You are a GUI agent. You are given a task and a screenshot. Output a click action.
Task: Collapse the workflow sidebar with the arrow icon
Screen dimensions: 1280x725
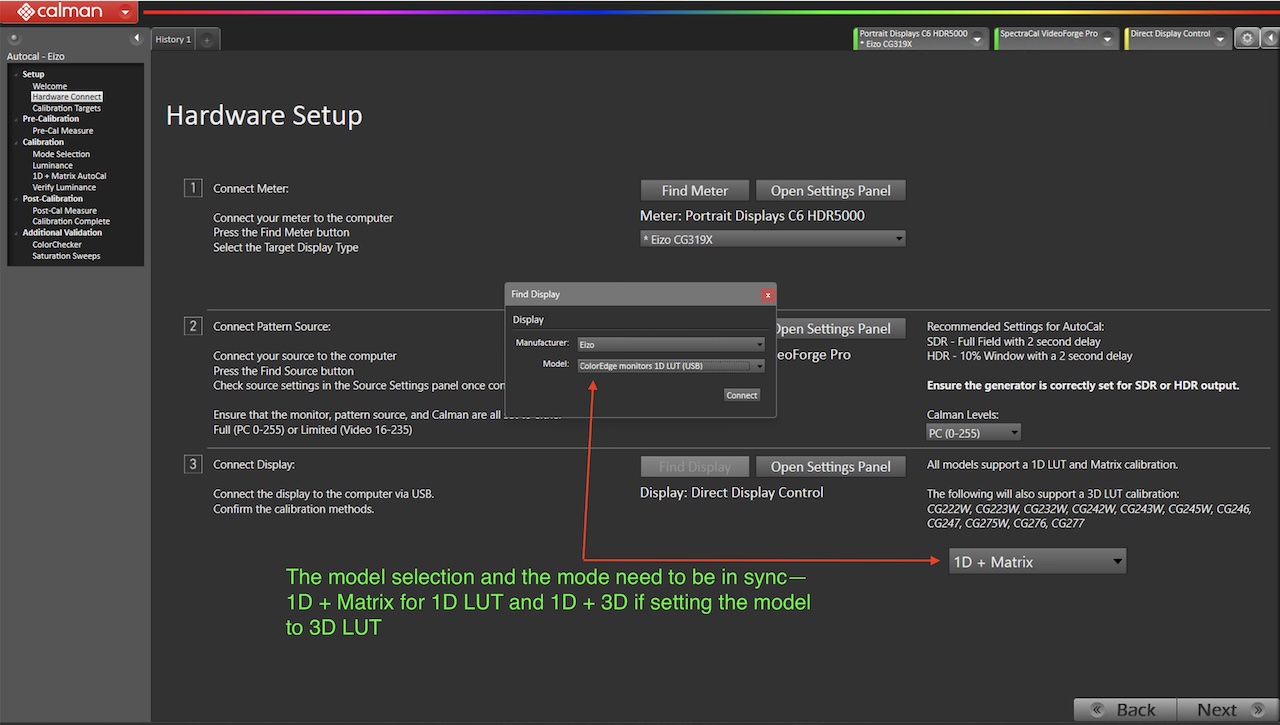(137, 39)
